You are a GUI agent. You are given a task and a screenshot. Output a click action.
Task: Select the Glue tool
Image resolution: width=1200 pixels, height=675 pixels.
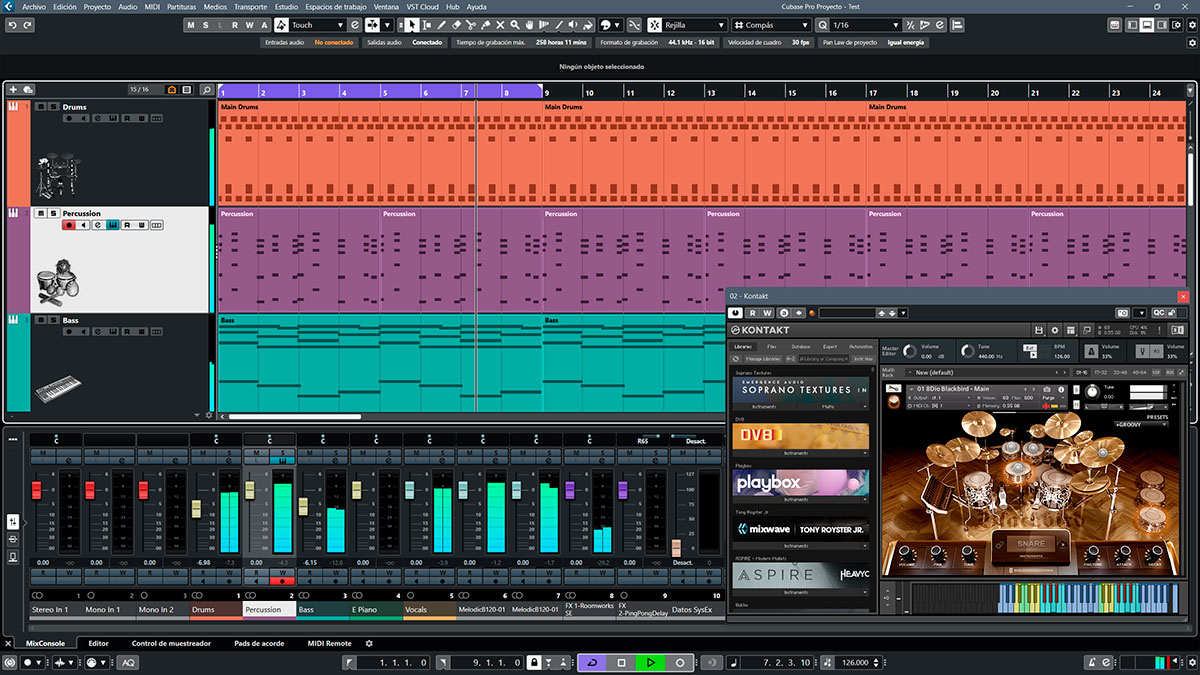click(485, 25)
